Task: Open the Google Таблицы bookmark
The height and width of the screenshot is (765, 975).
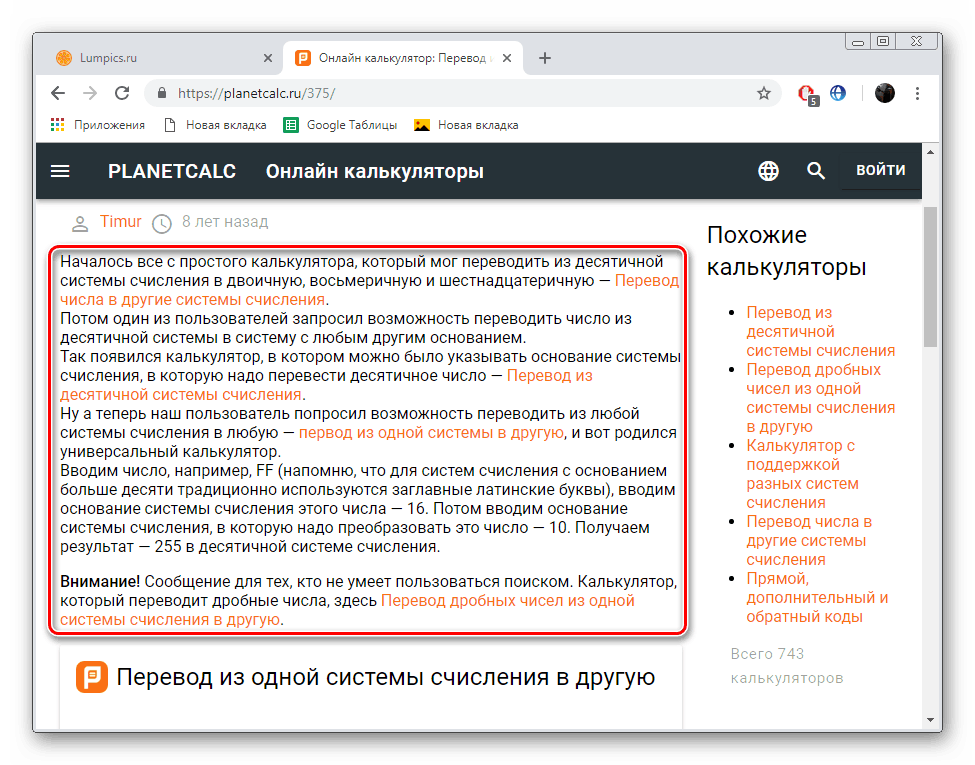Action: coord(340,125)
